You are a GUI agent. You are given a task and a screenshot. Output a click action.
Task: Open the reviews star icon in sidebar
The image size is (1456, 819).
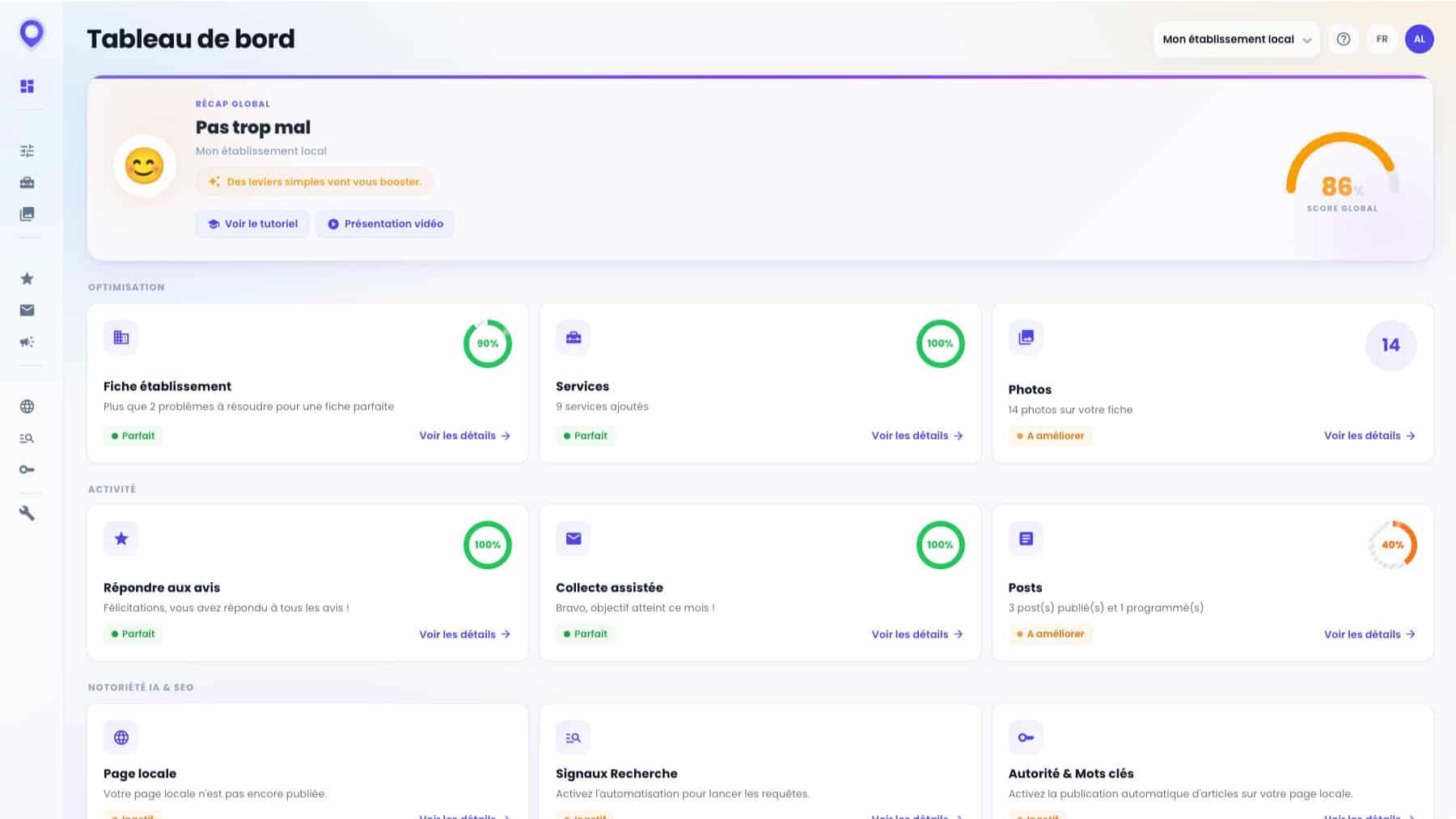(27, 279)
